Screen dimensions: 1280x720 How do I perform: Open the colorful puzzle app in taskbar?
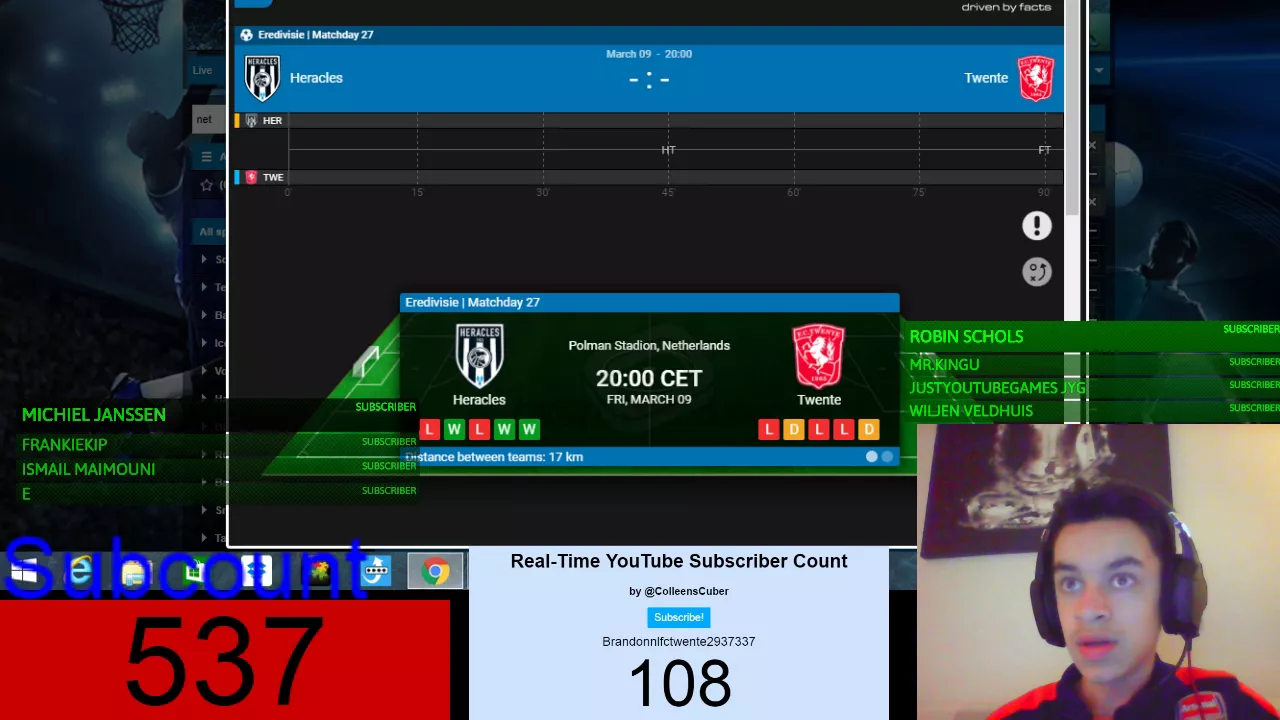(319, 572)
